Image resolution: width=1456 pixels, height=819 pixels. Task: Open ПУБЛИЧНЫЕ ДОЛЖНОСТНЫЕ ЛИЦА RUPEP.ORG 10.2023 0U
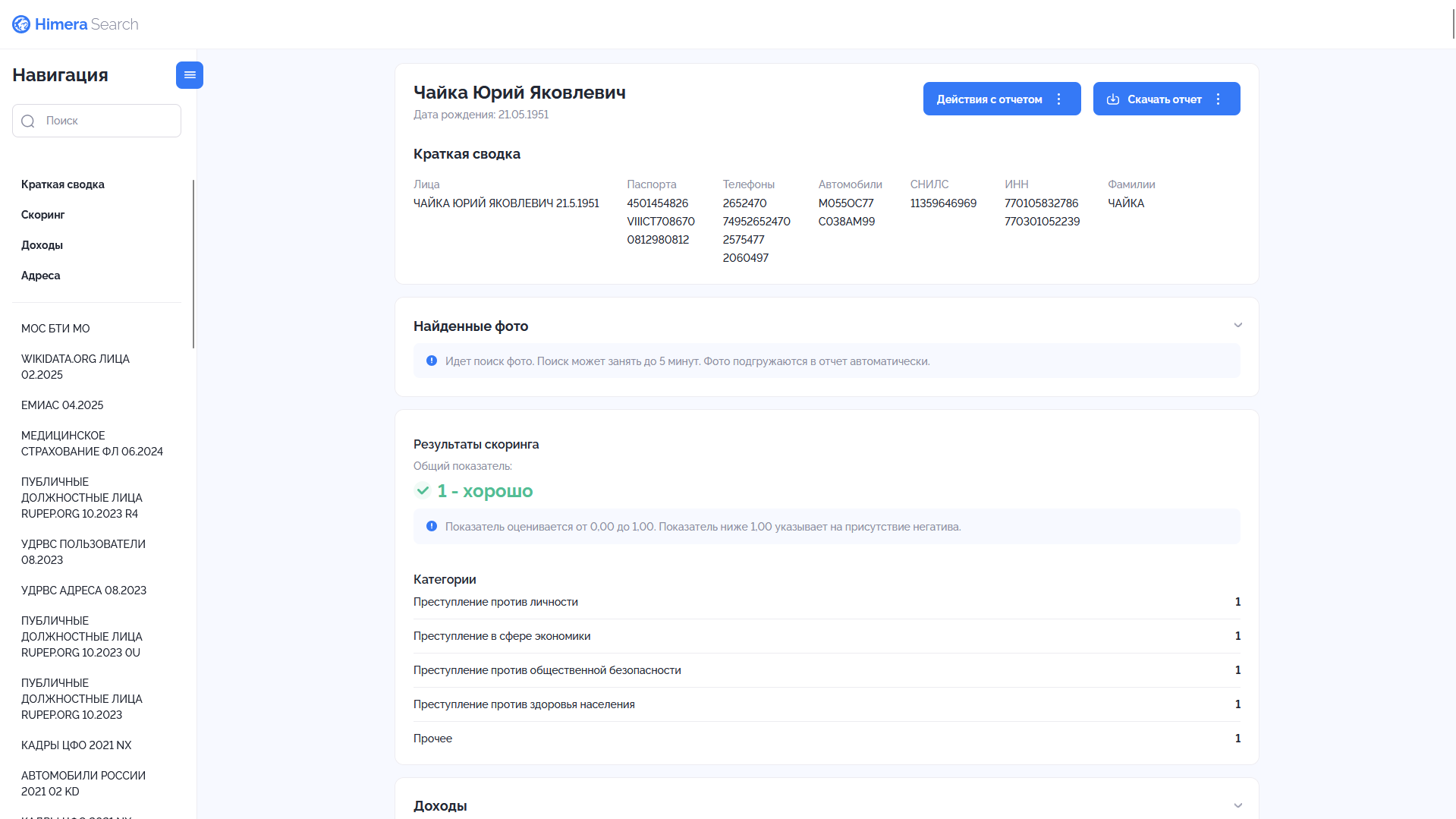[x=82, y=637]
